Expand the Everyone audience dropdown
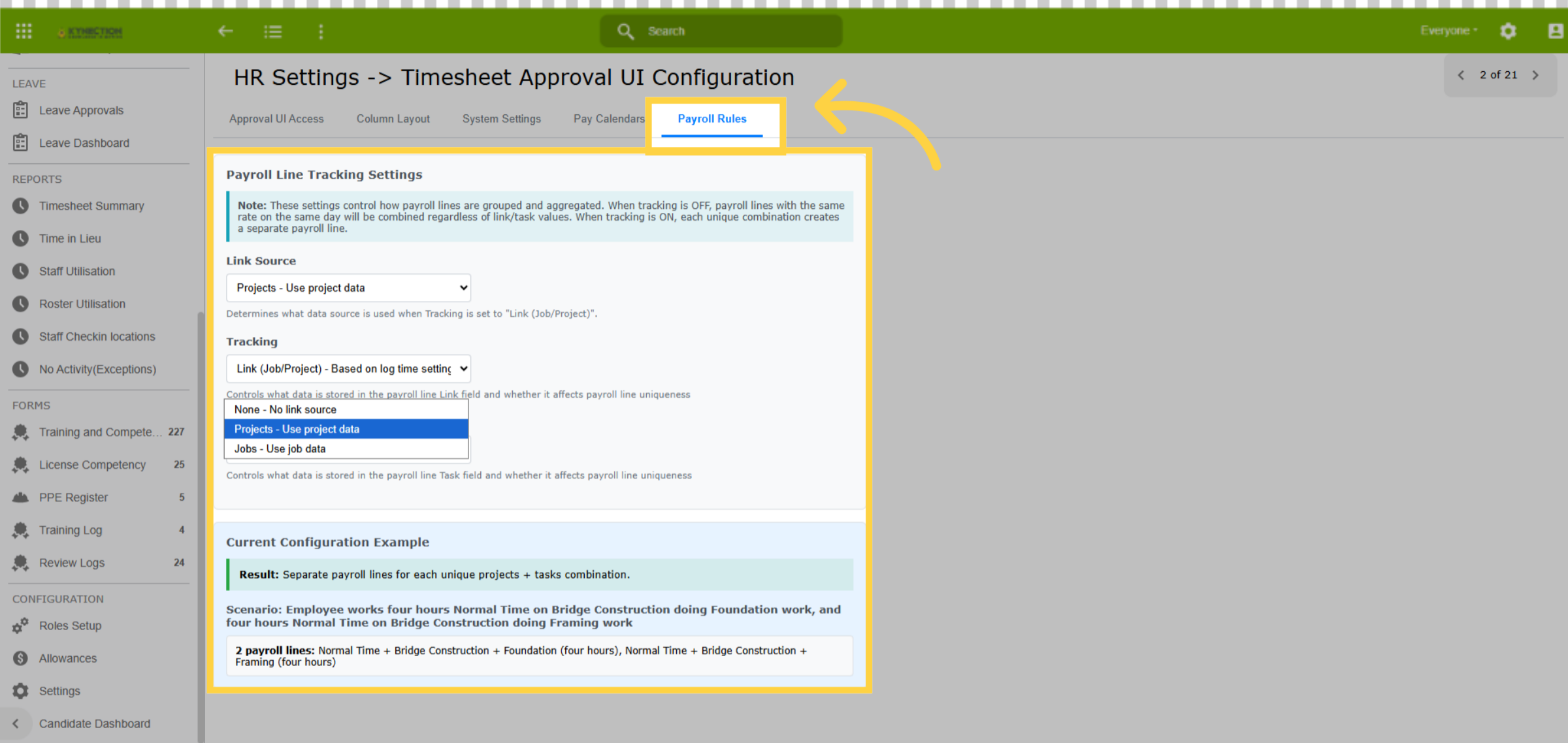The height and width of the screenshot is (743, 1568). (x=1448, y=31)
